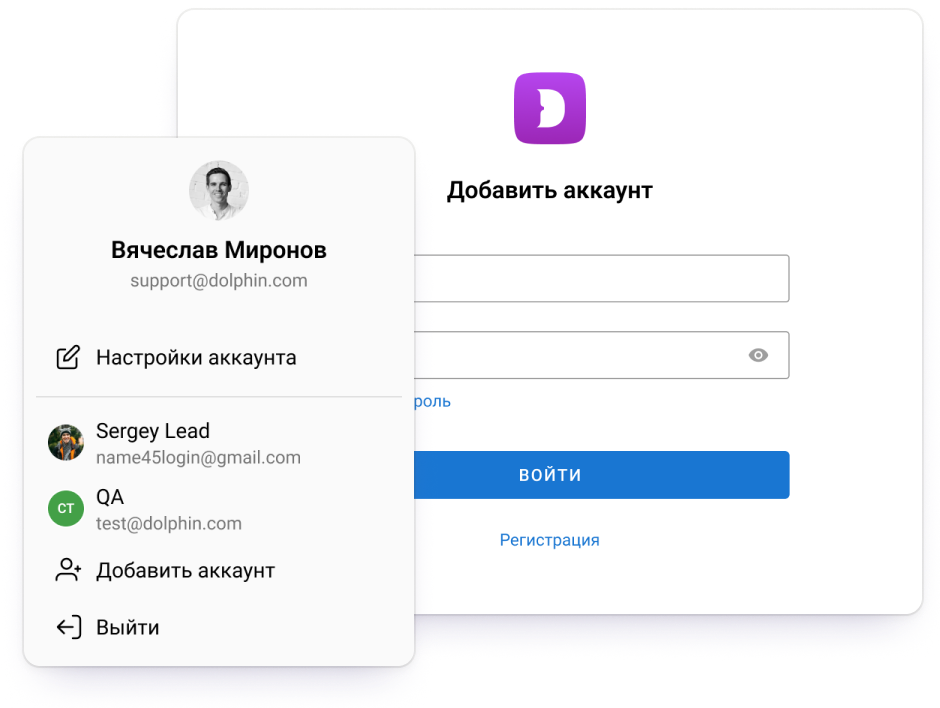The image size is (940, 708).
Task: Click the add-user icon with plus sign
Action: tap(68, 570)
